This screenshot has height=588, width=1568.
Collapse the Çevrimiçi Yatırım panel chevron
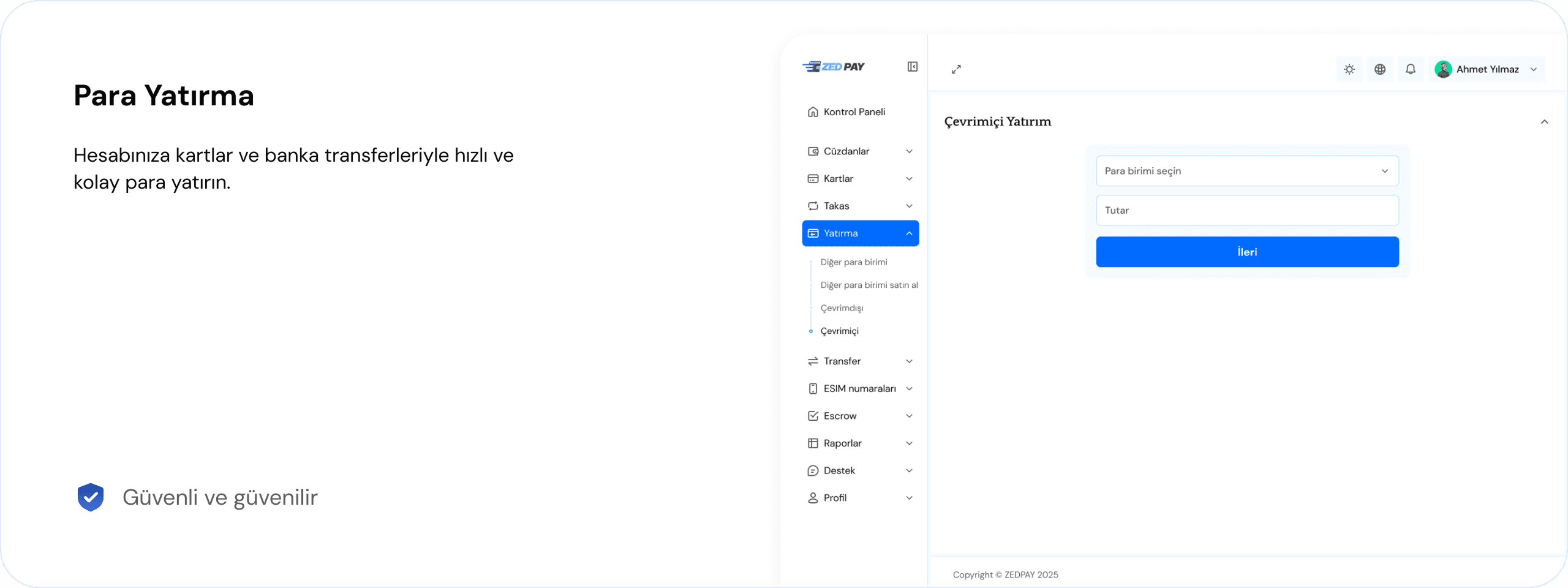tap(1544, 122)
